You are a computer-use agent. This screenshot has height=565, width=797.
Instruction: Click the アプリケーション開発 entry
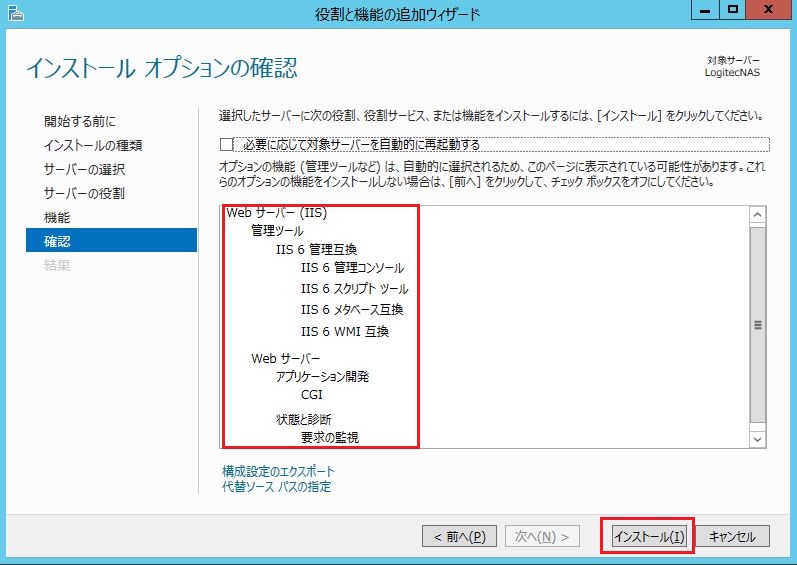pyautogui.click(x=322, y=376)
